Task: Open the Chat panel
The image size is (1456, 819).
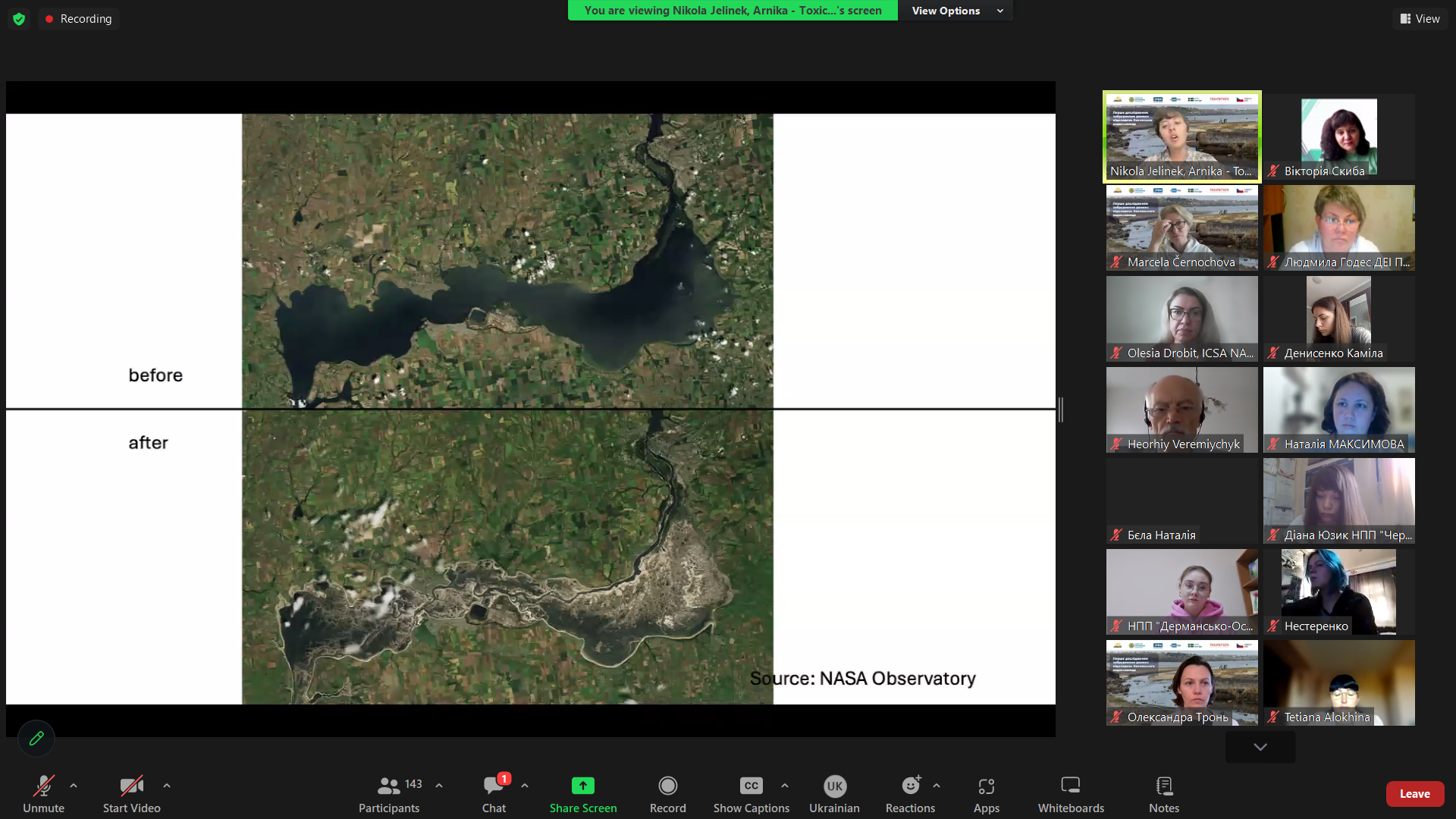Action: pos(493,793)
